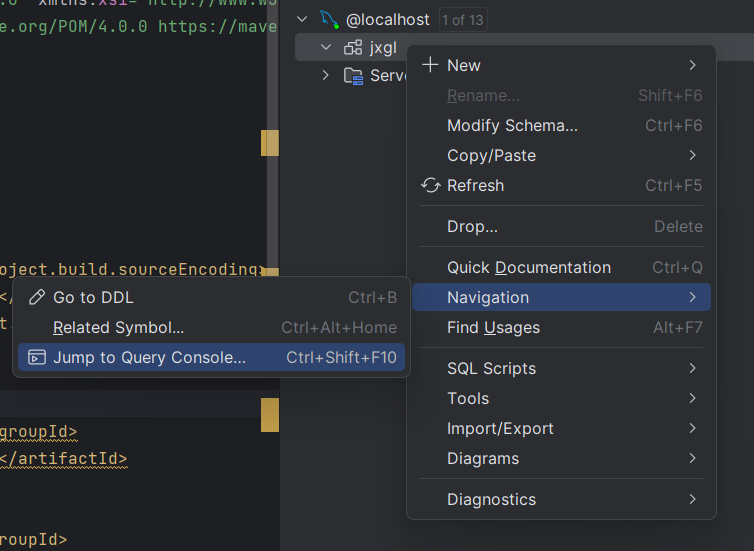Select the jxgl schema name
The width and height of the screenshot is (754, 551).
tap(383, 48)
